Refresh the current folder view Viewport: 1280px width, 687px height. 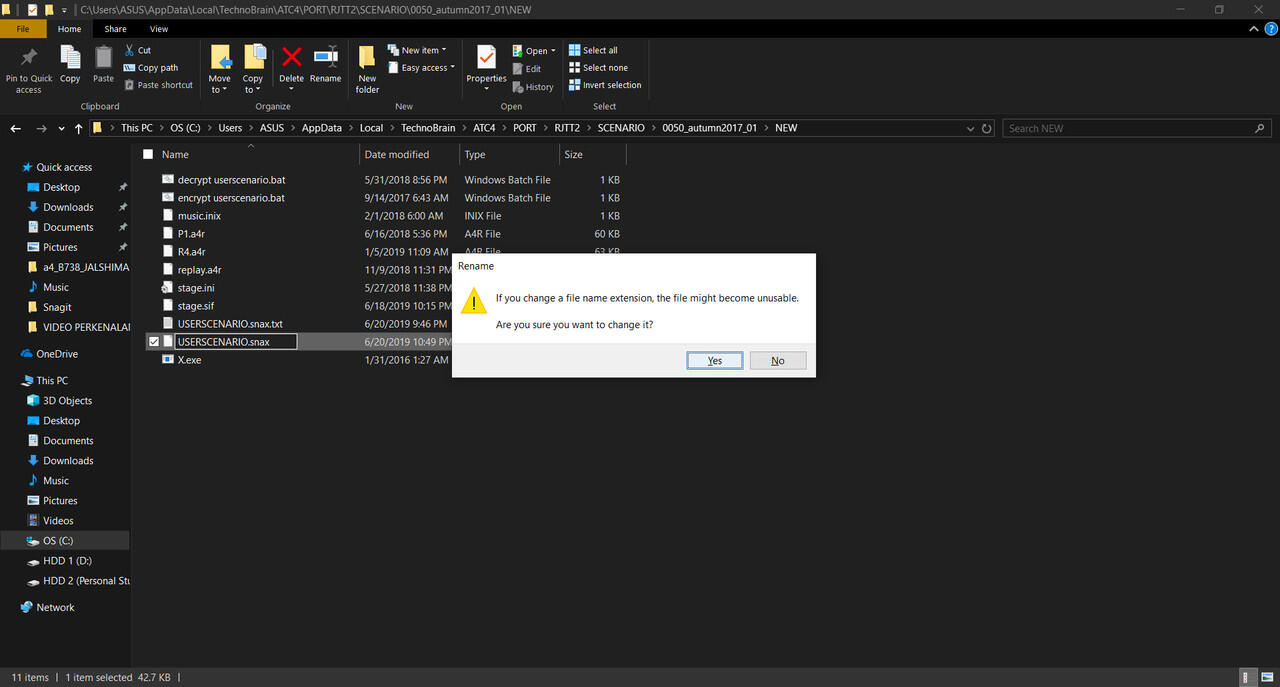(987, 128)
